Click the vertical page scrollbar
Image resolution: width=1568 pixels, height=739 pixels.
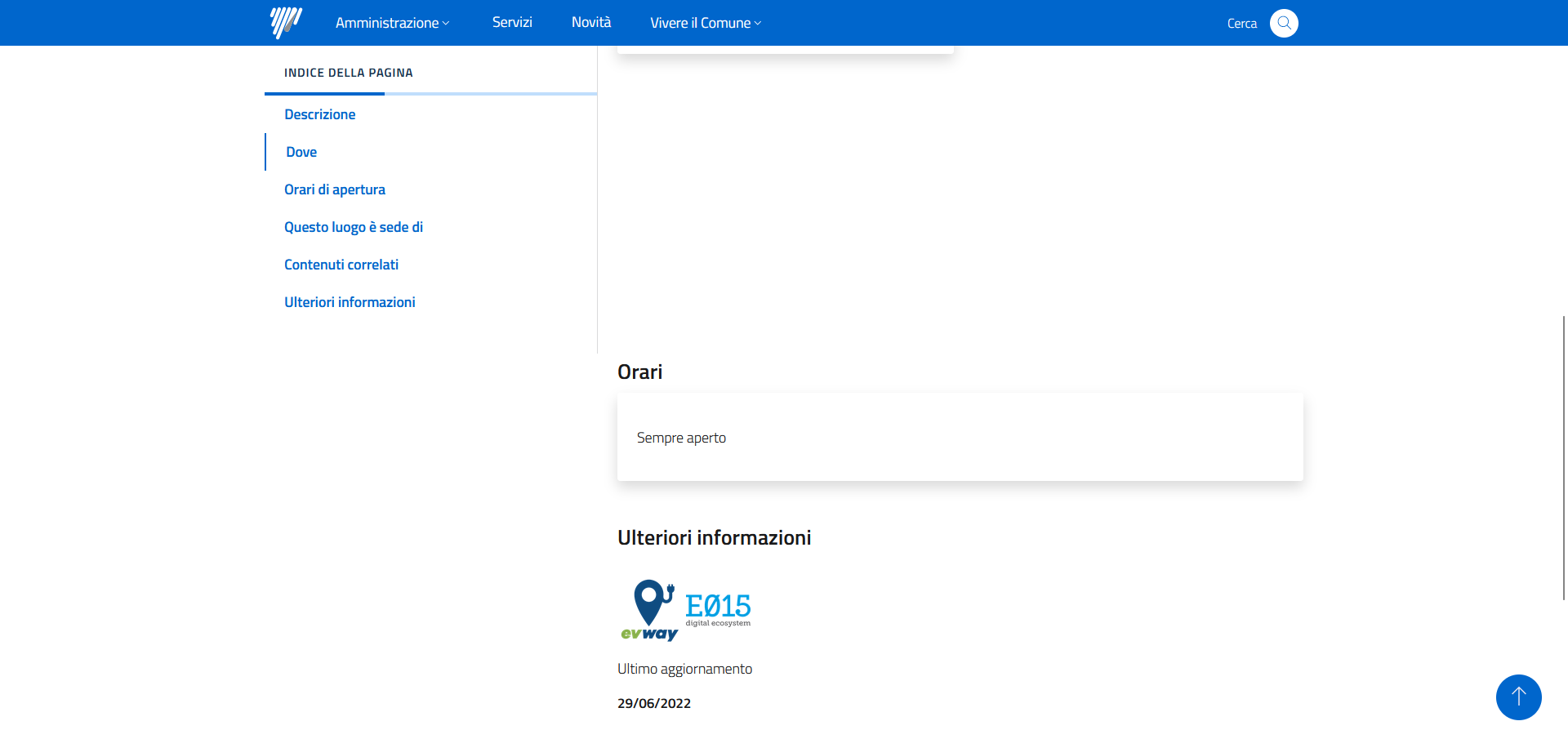1563,457
